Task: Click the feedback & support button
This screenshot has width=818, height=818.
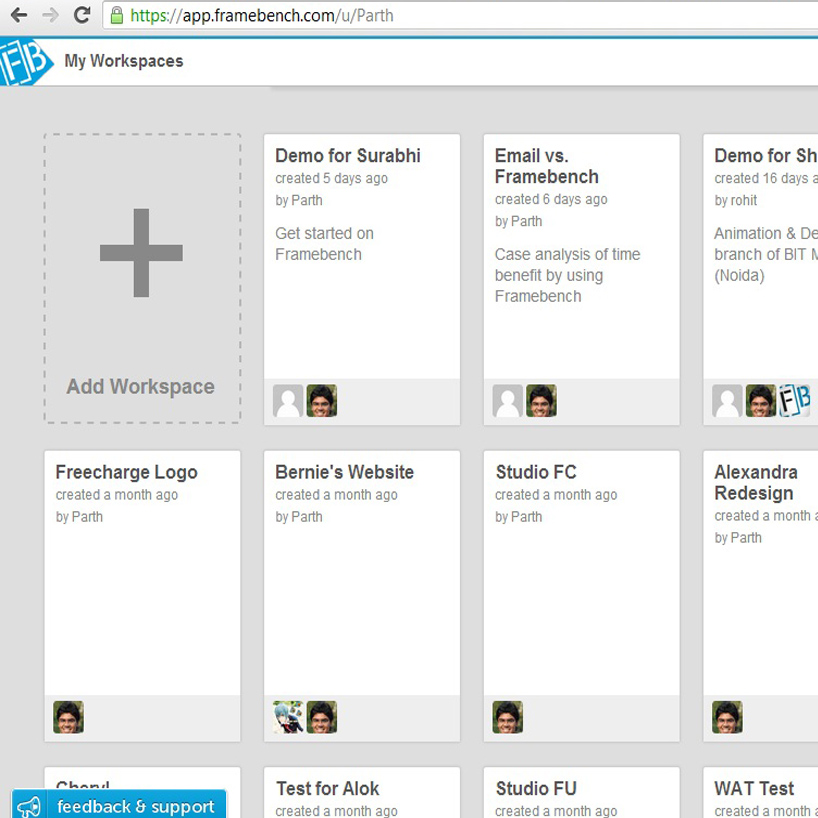Action: click(x=135, y=806)
